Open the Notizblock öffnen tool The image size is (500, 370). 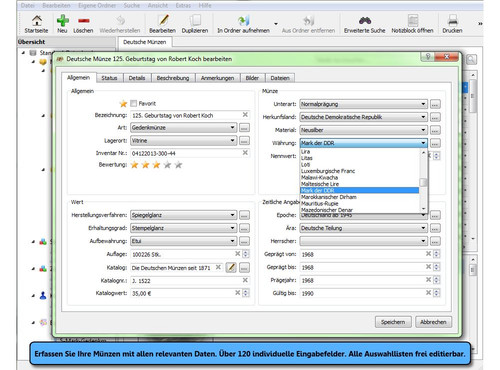[x=412, y=24]
